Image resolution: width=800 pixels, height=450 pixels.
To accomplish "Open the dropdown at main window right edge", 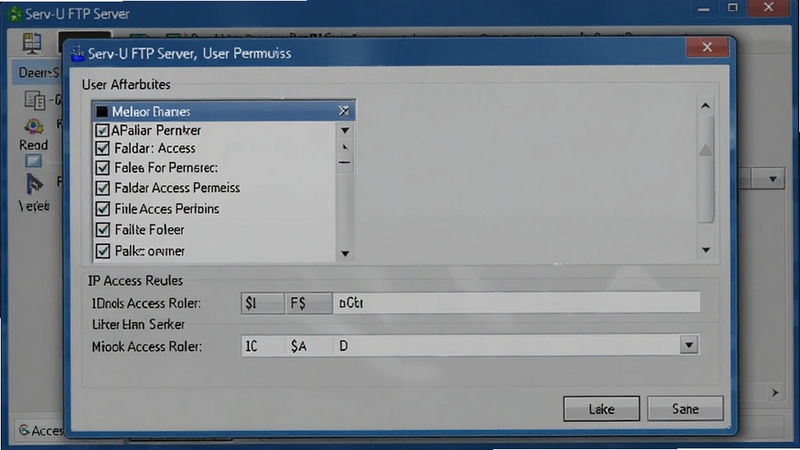I will coord(772,179).
